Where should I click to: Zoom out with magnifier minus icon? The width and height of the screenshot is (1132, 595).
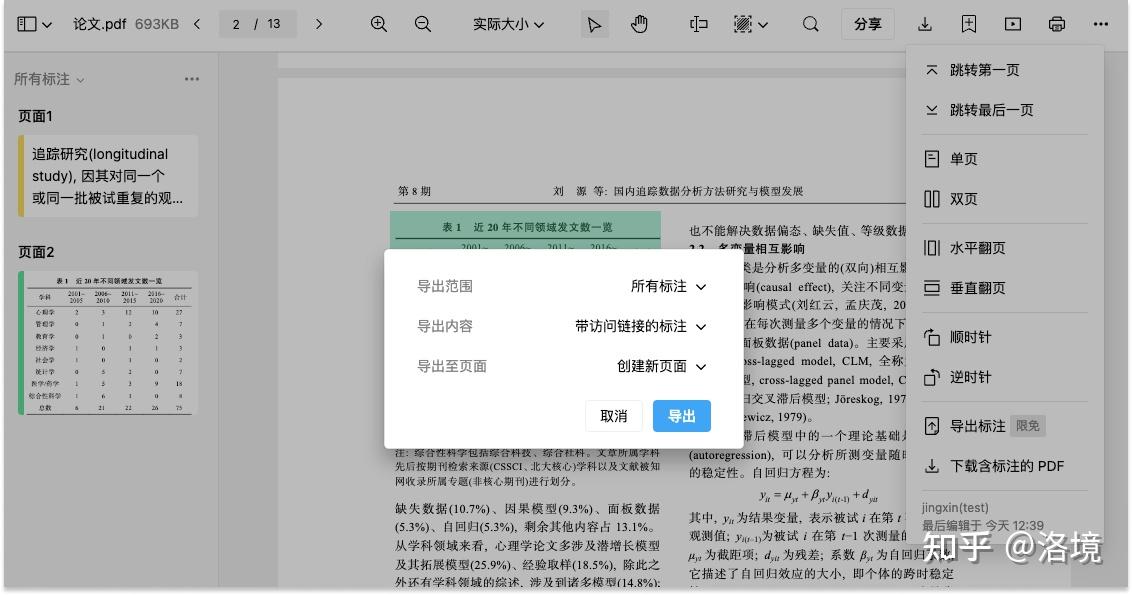422,24
